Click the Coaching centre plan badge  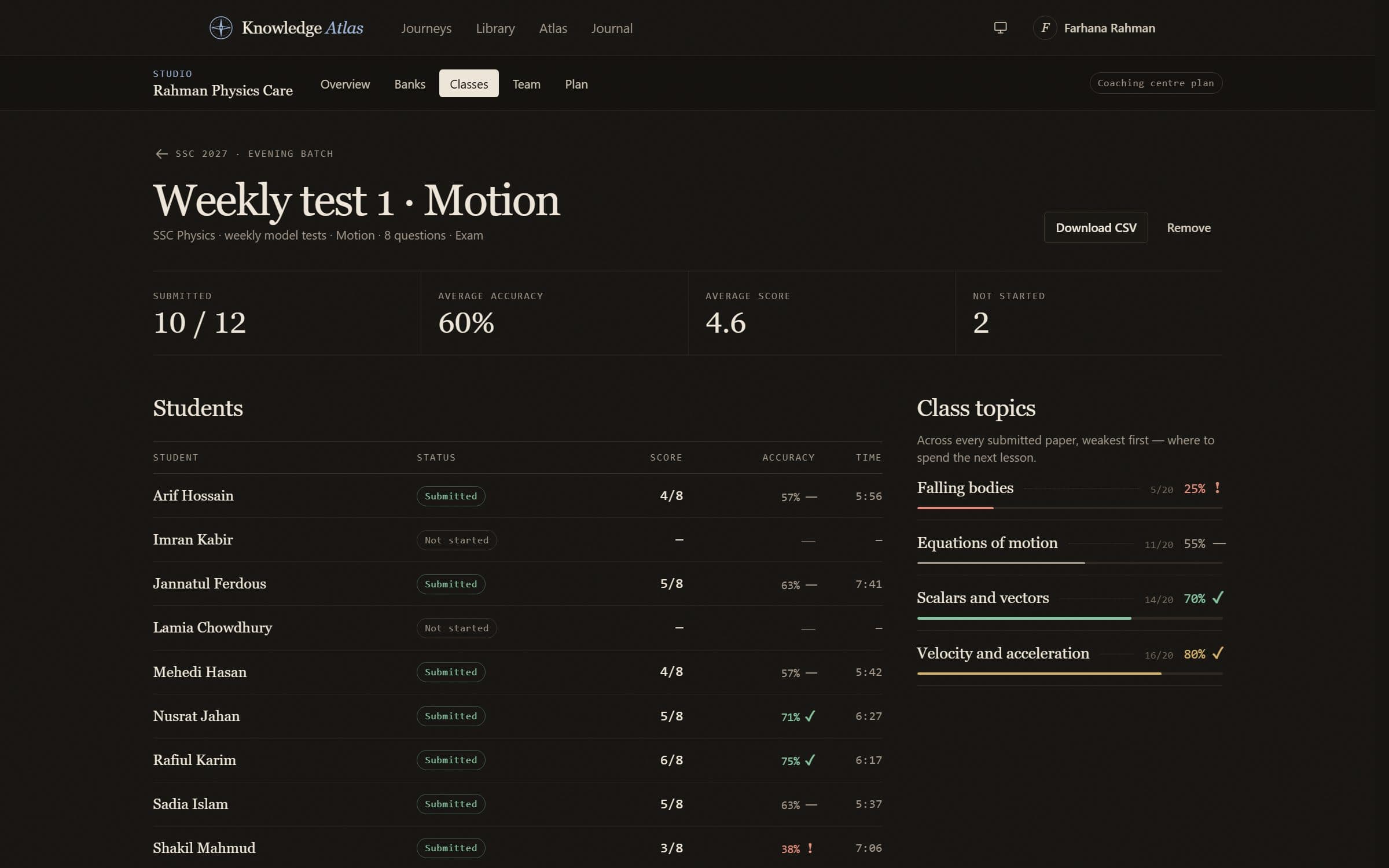(1155, 83)
